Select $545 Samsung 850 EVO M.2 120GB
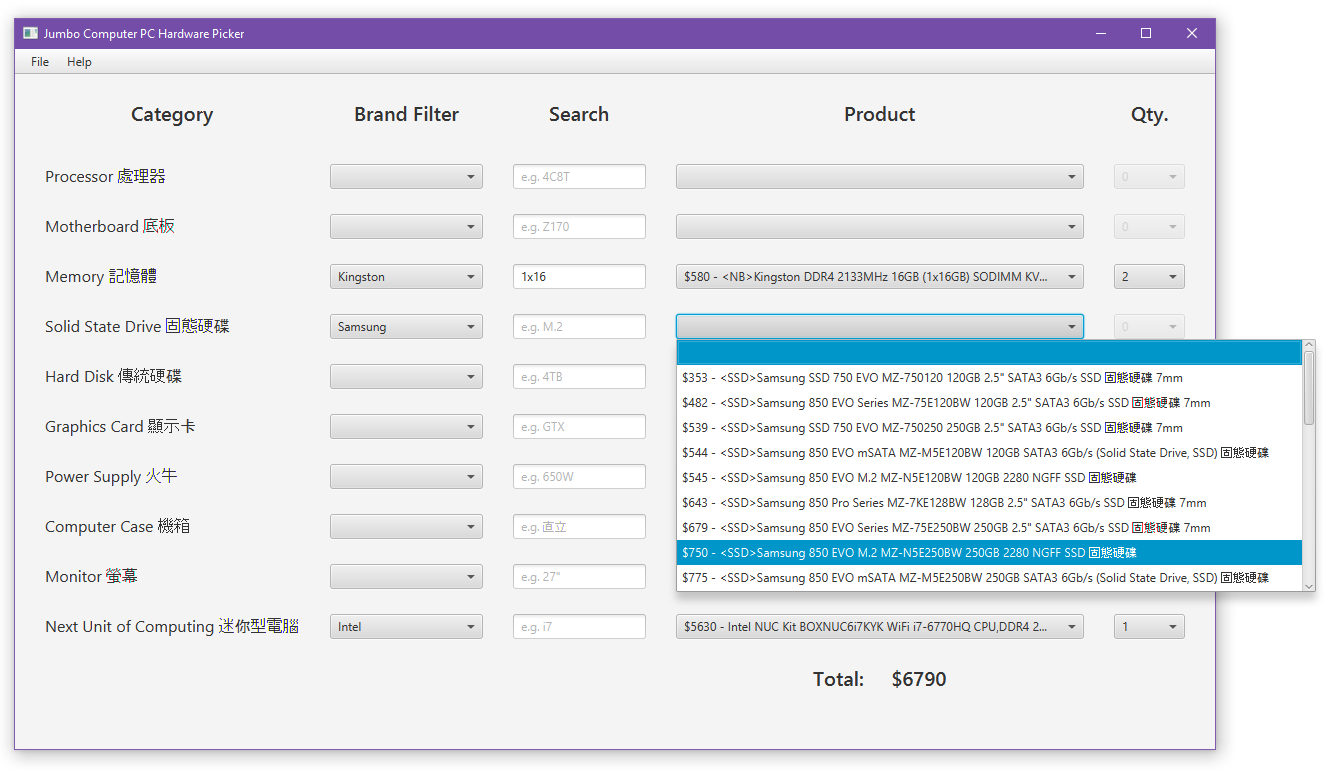The height and width of the screenshot is (777, 1337). (989, 478)
